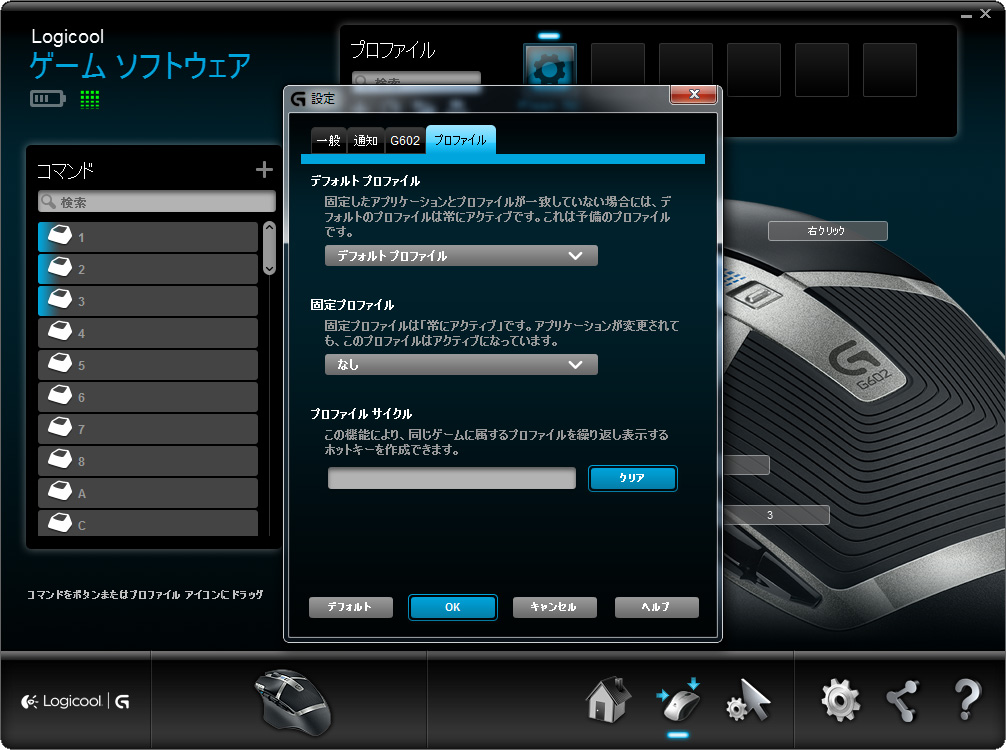
Task: Click the share icon in bottom bar
Action: tap(902, 701)
